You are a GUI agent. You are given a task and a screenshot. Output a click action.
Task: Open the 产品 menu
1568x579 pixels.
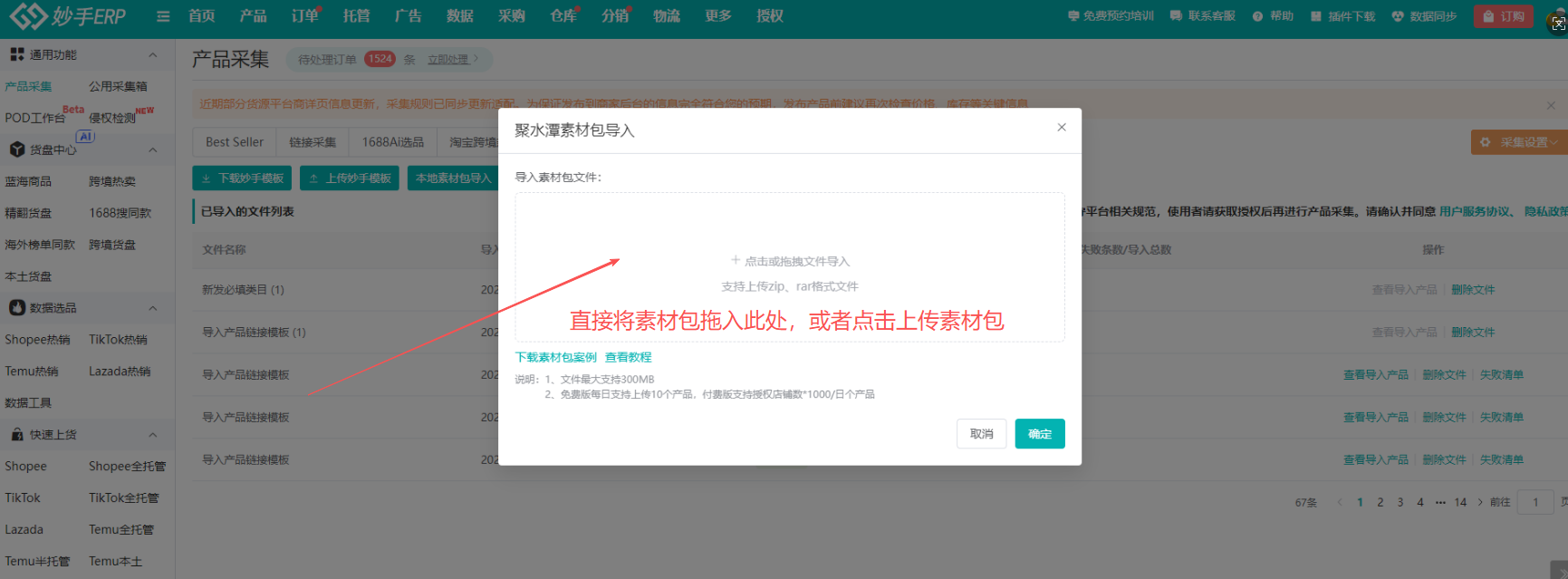[x=253, y=16]
